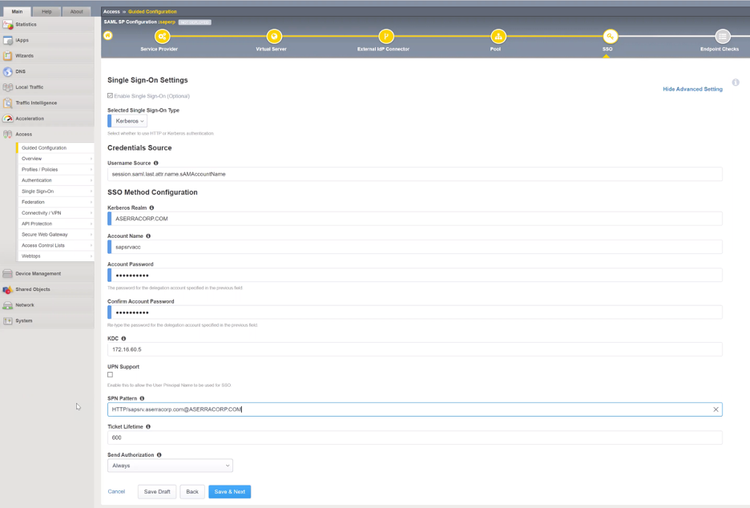Go to the Pool step icon

point(498,36)
